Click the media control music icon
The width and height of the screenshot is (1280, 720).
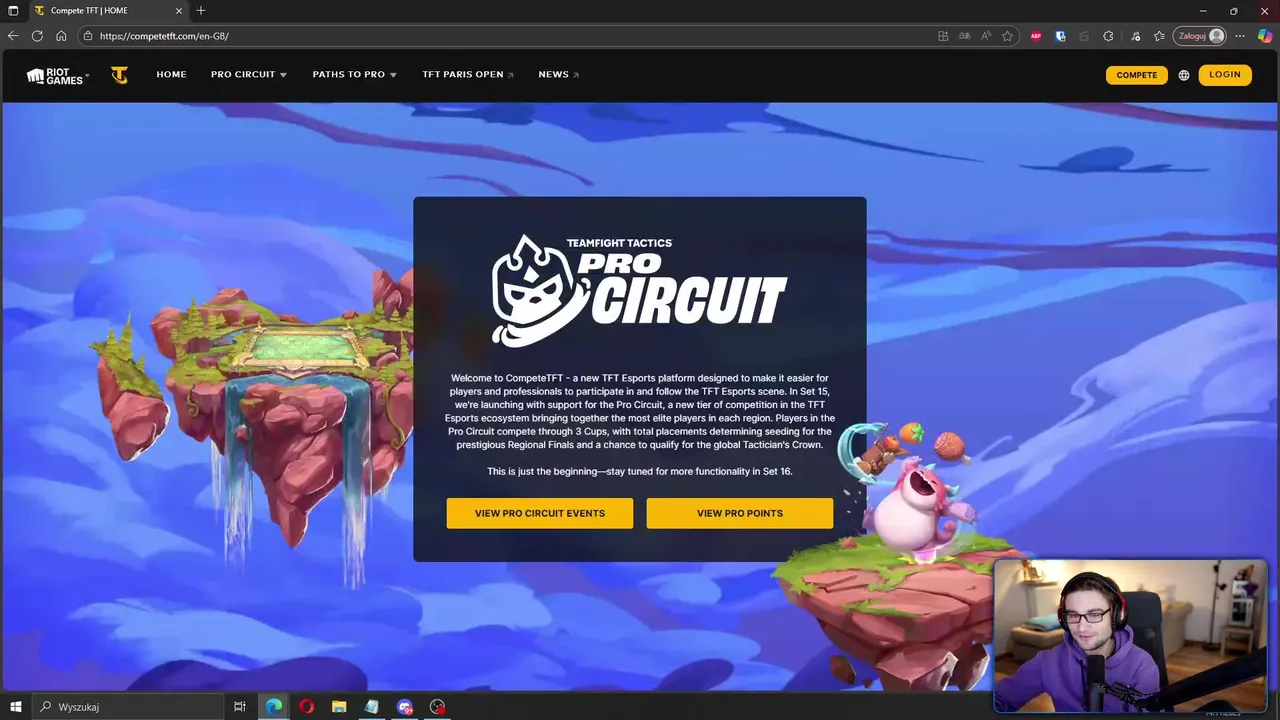[1135, 36]
